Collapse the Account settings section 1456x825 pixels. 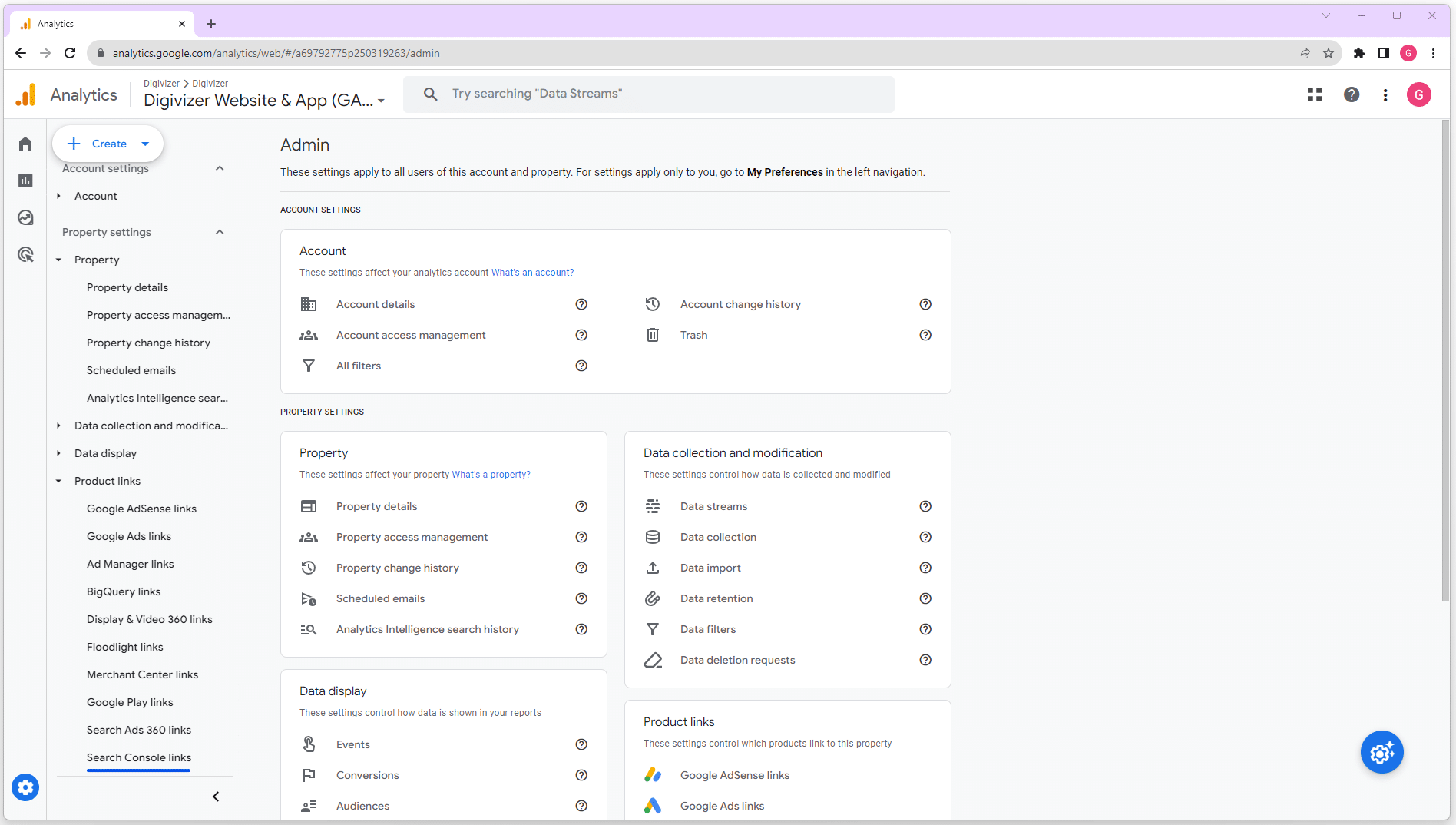pyautogui.click(x=220, y=168)
